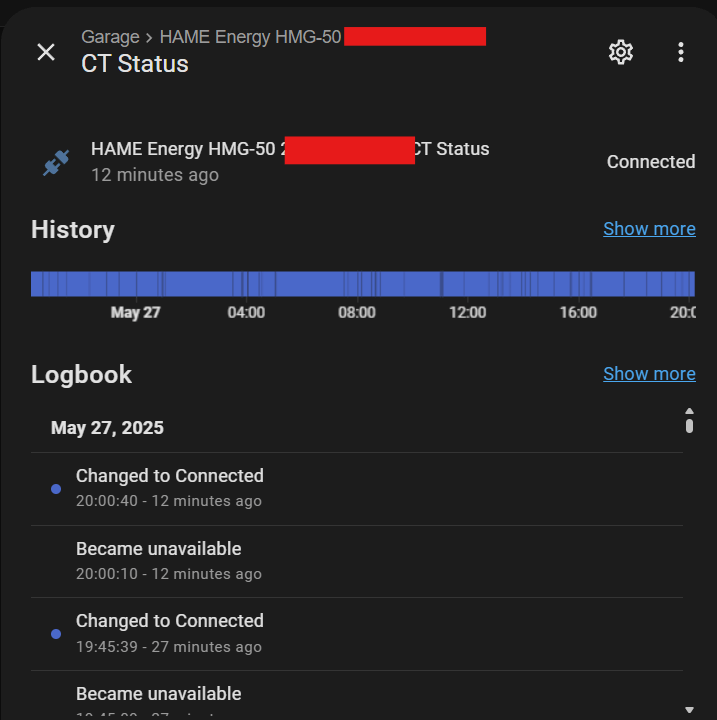This screenshot has width=717, height=720.
Task: Open entity settings via gear icon
Action: [621, 52]
